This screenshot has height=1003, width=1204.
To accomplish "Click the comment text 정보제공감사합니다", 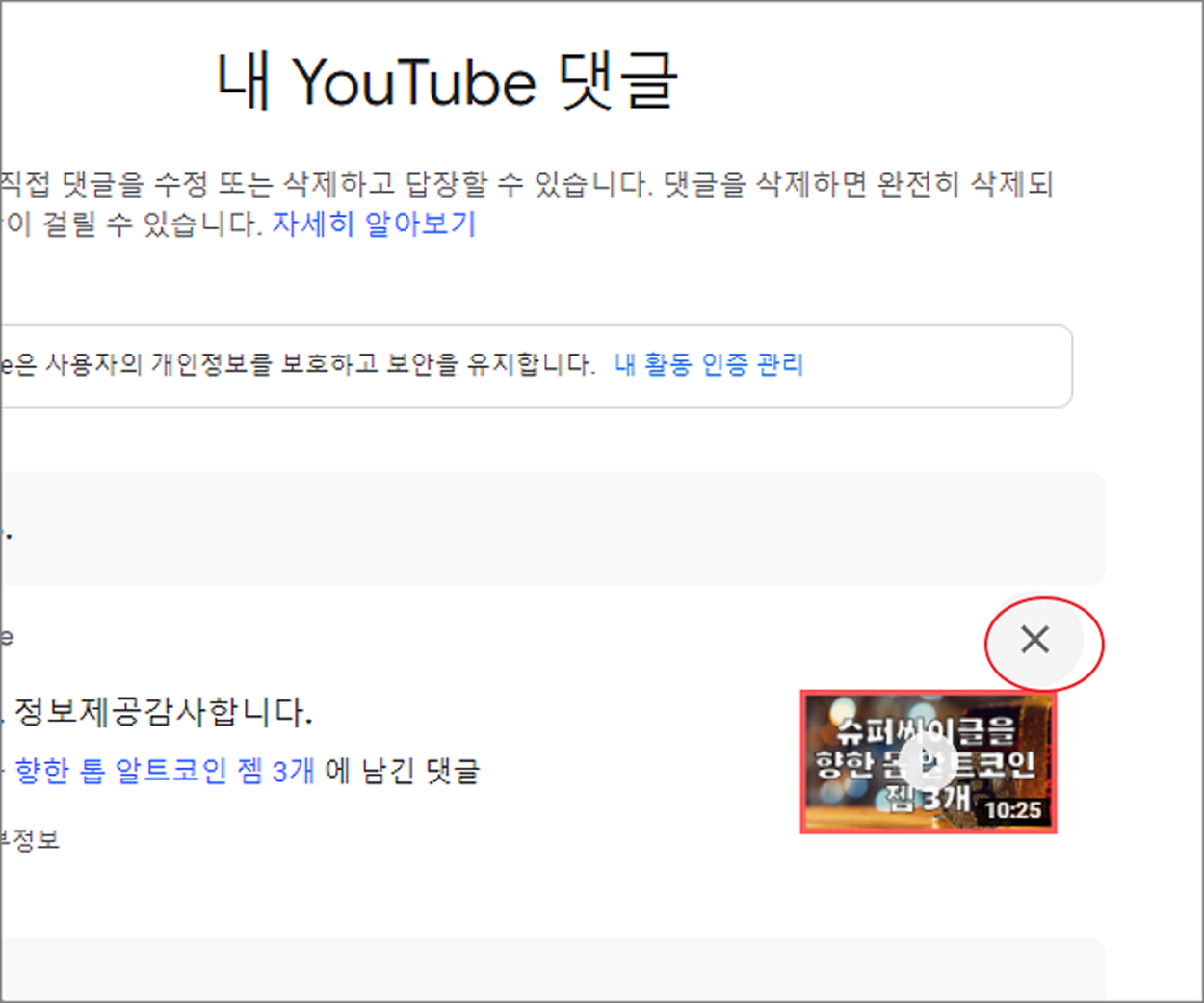I will click(162, 713).
